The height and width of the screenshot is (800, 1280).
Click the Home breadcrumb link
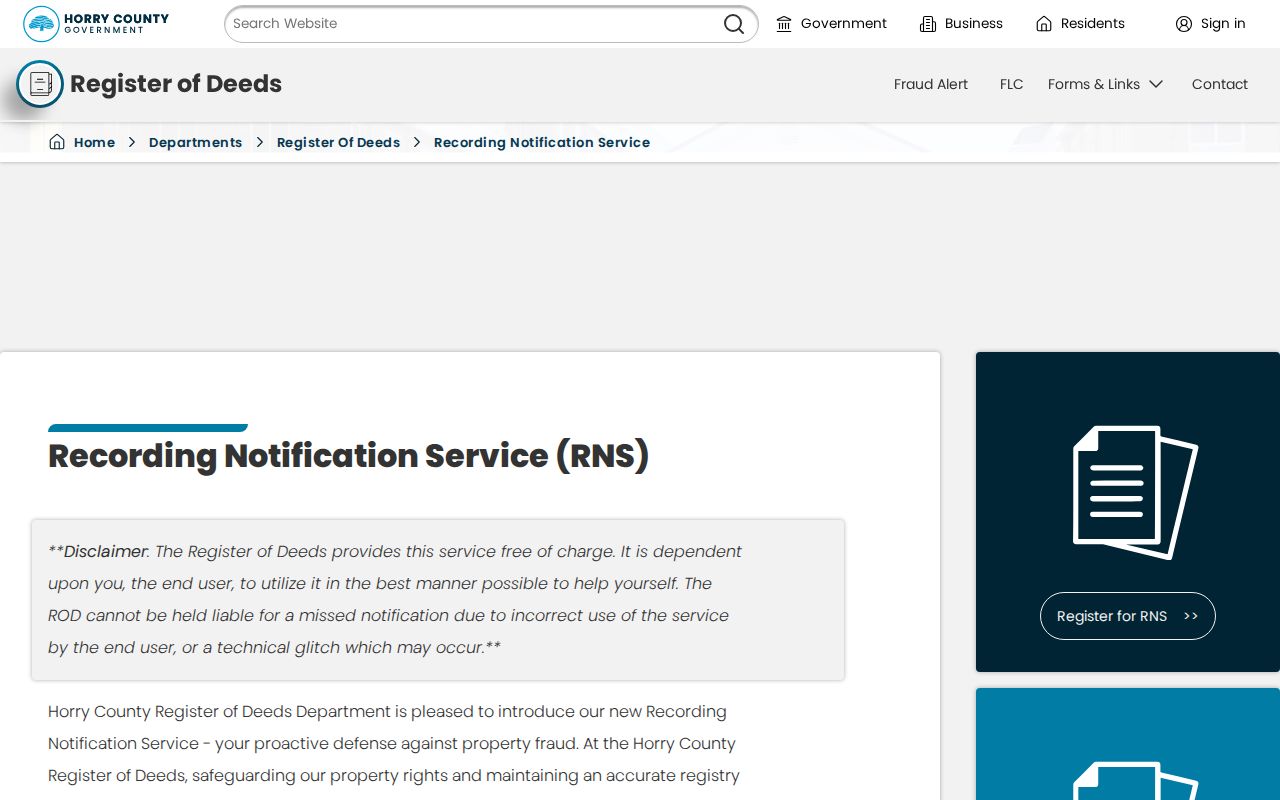tap(94, 142)
